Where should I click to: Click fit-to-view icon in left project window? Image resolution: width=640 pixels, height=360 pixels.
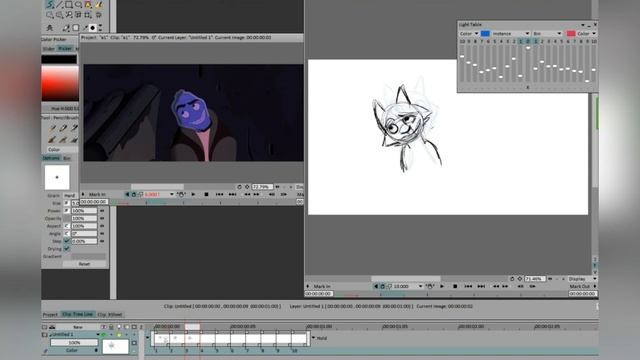(247, 187)
